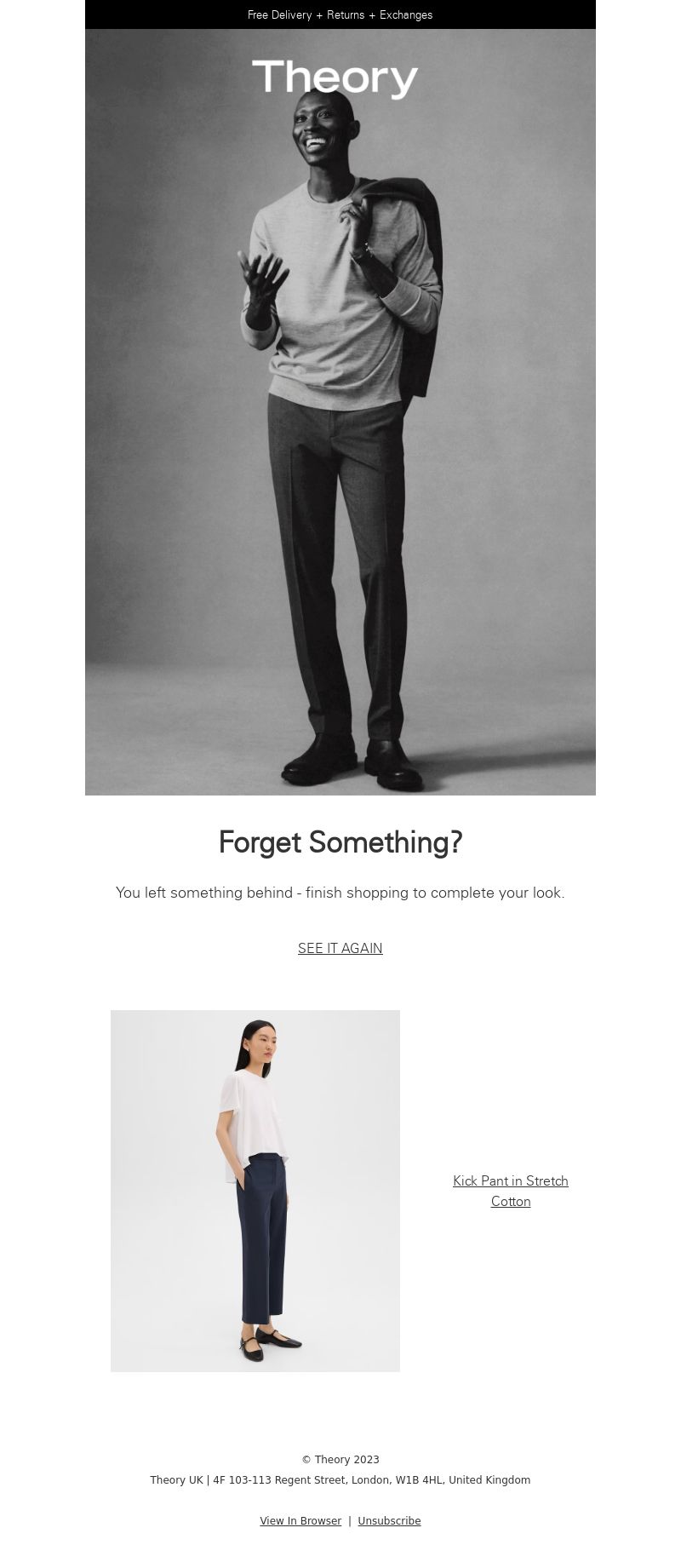This screenshot has width=681, height=1568.
Task: Click the Unsubscribe link
Action: tap(389, 1521)
